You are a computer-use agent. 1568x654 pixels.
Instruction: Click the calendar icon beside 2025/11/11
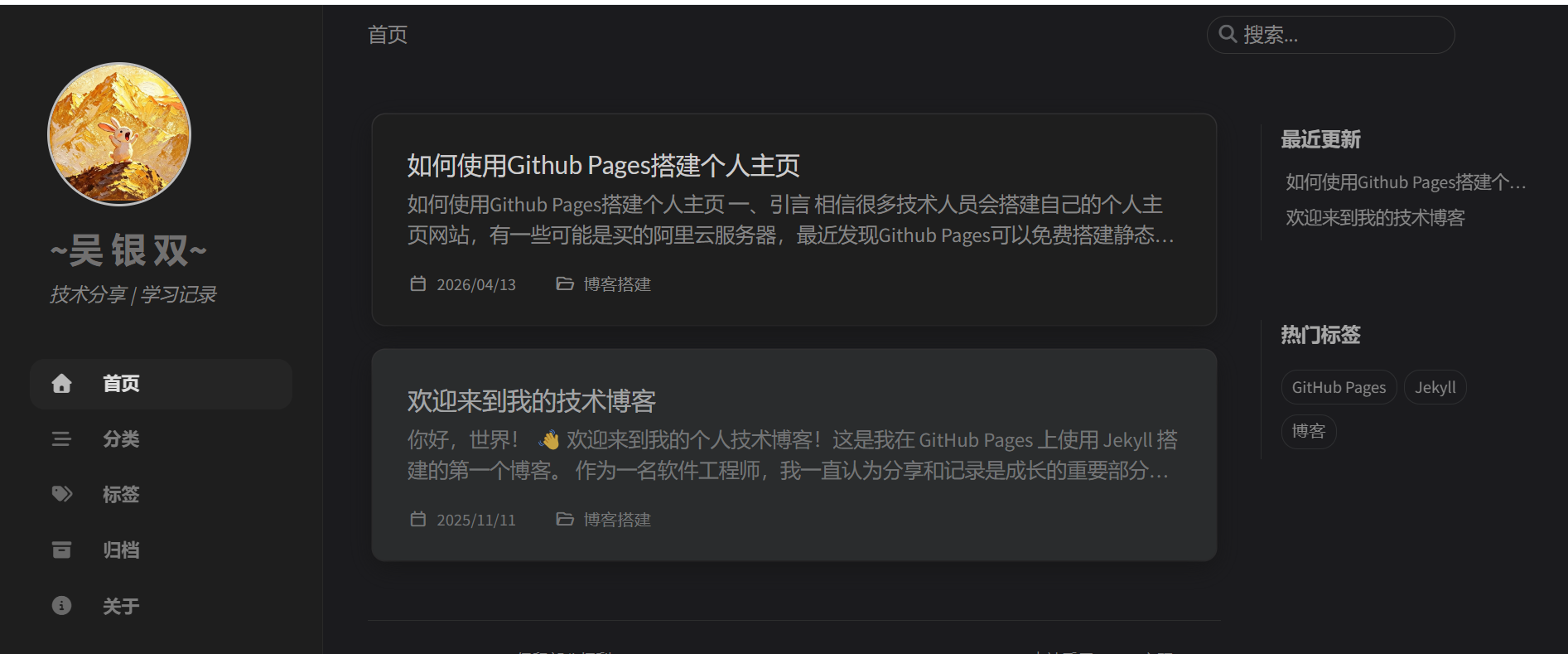[418, 520]
